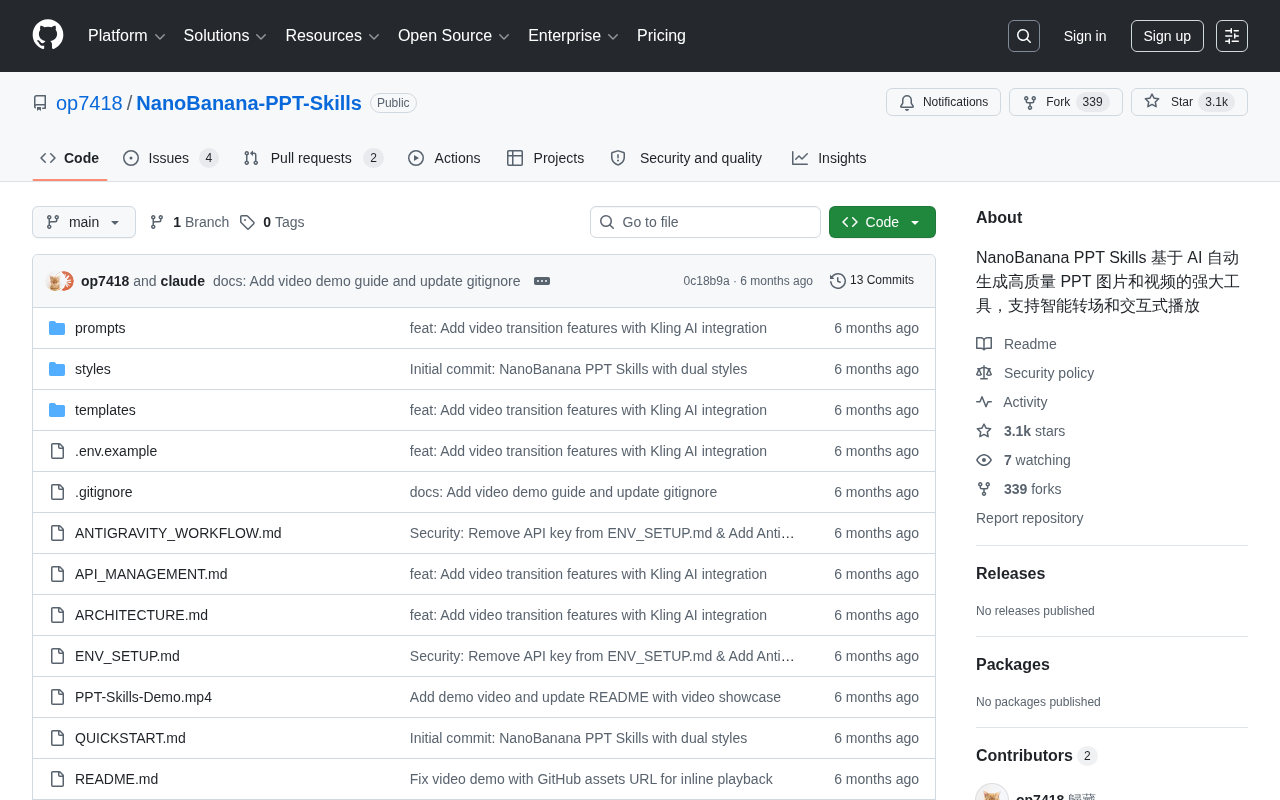Open the ARCHITECTURE.md file
The width and height of the screenshot is (1280, 800).
coord(141,615)
